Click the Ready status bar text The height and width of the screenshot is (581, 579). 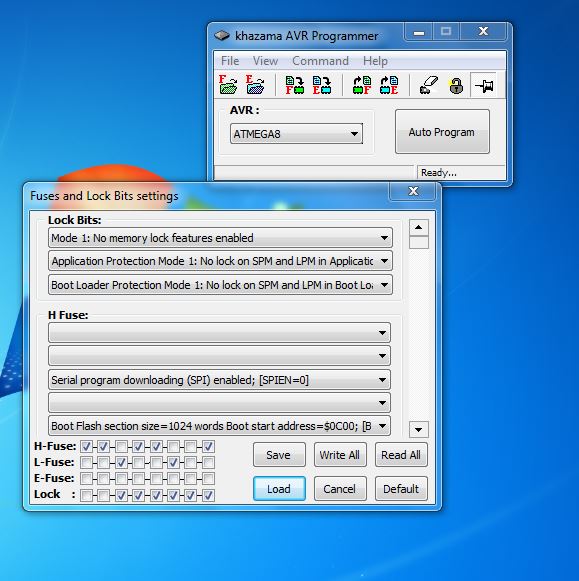tap(439, 173)
